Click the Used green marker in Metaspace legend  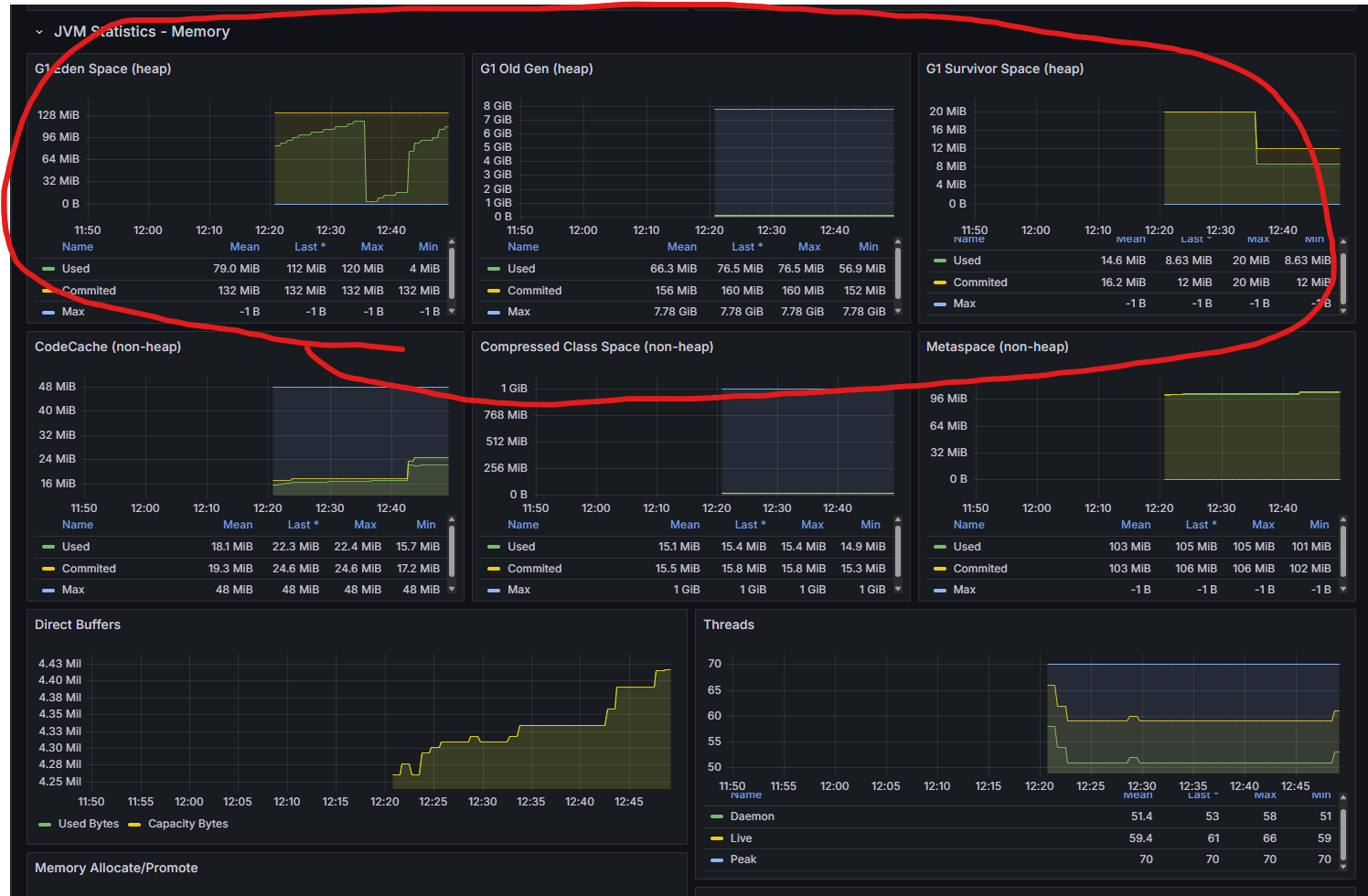(940, 547)
